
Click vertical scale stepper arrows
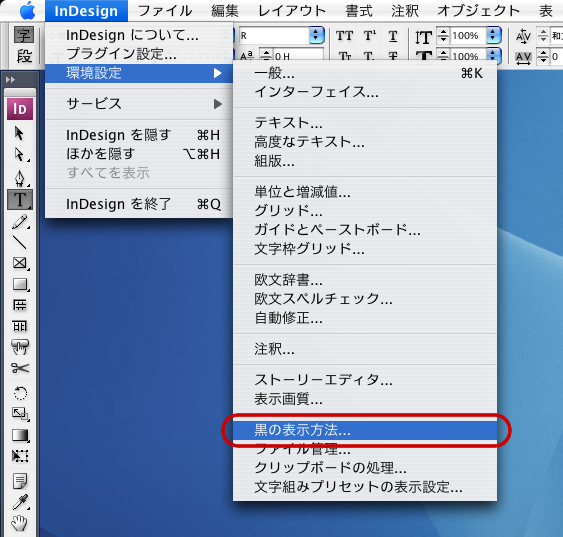click(x=443, y=36)
